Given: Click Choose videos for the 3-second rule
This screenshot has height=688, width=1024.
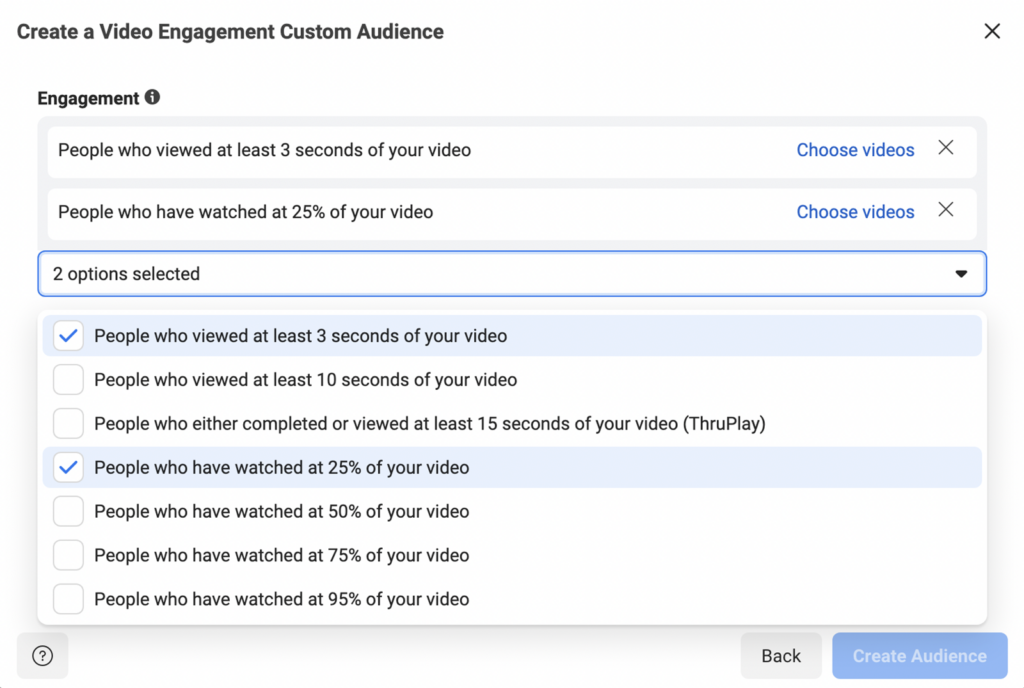Looking at the screenshot, I should tap(855, 149).
